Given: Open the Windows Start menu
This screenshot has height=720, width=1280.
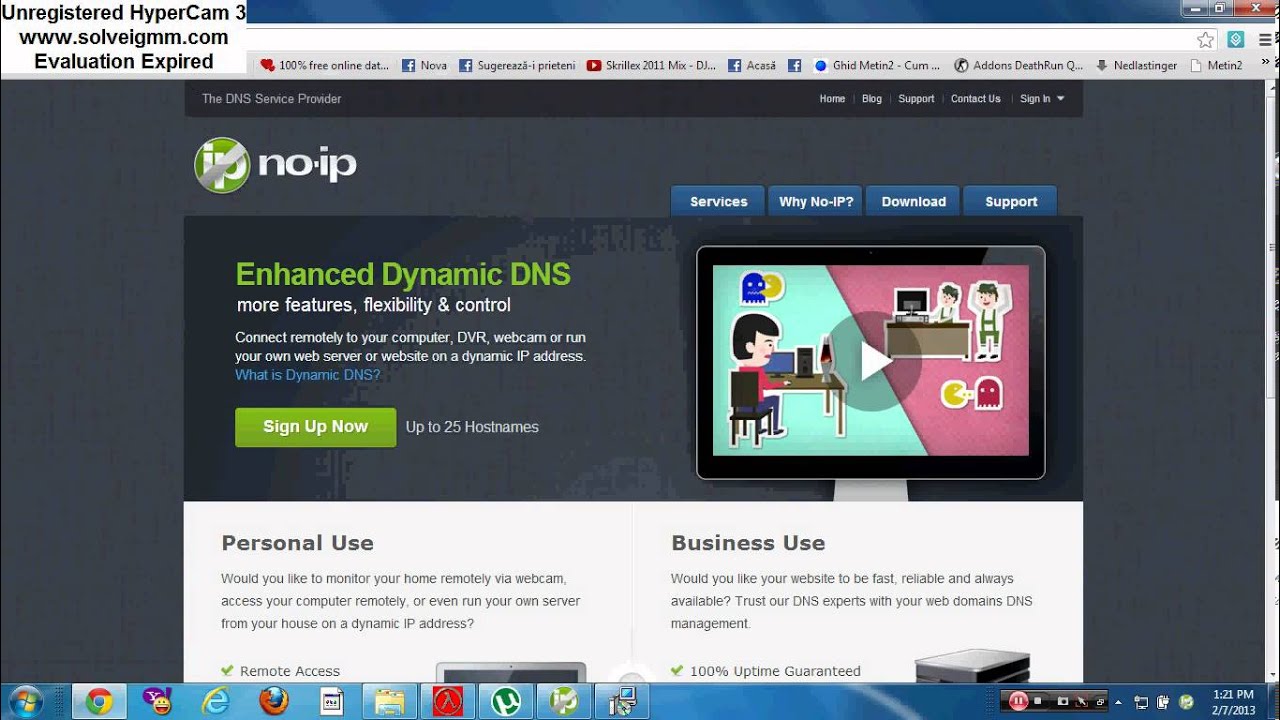Looking at the screenshot, I should pos(24,701).
